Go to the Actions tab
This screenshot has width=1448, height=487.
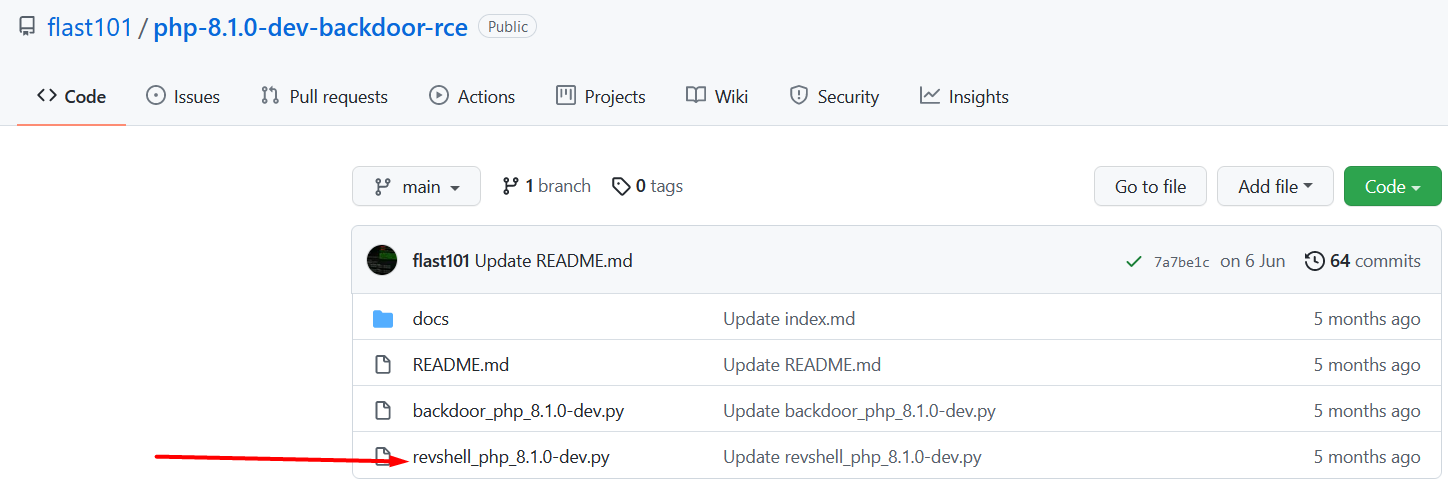click(472, 97)
